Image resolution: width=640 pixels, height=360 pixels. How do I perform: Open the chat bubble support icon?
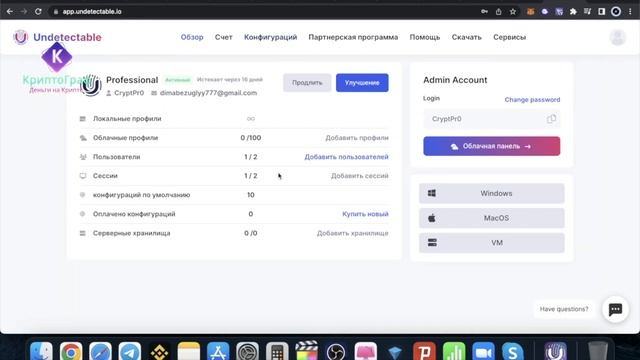[615, 309]
